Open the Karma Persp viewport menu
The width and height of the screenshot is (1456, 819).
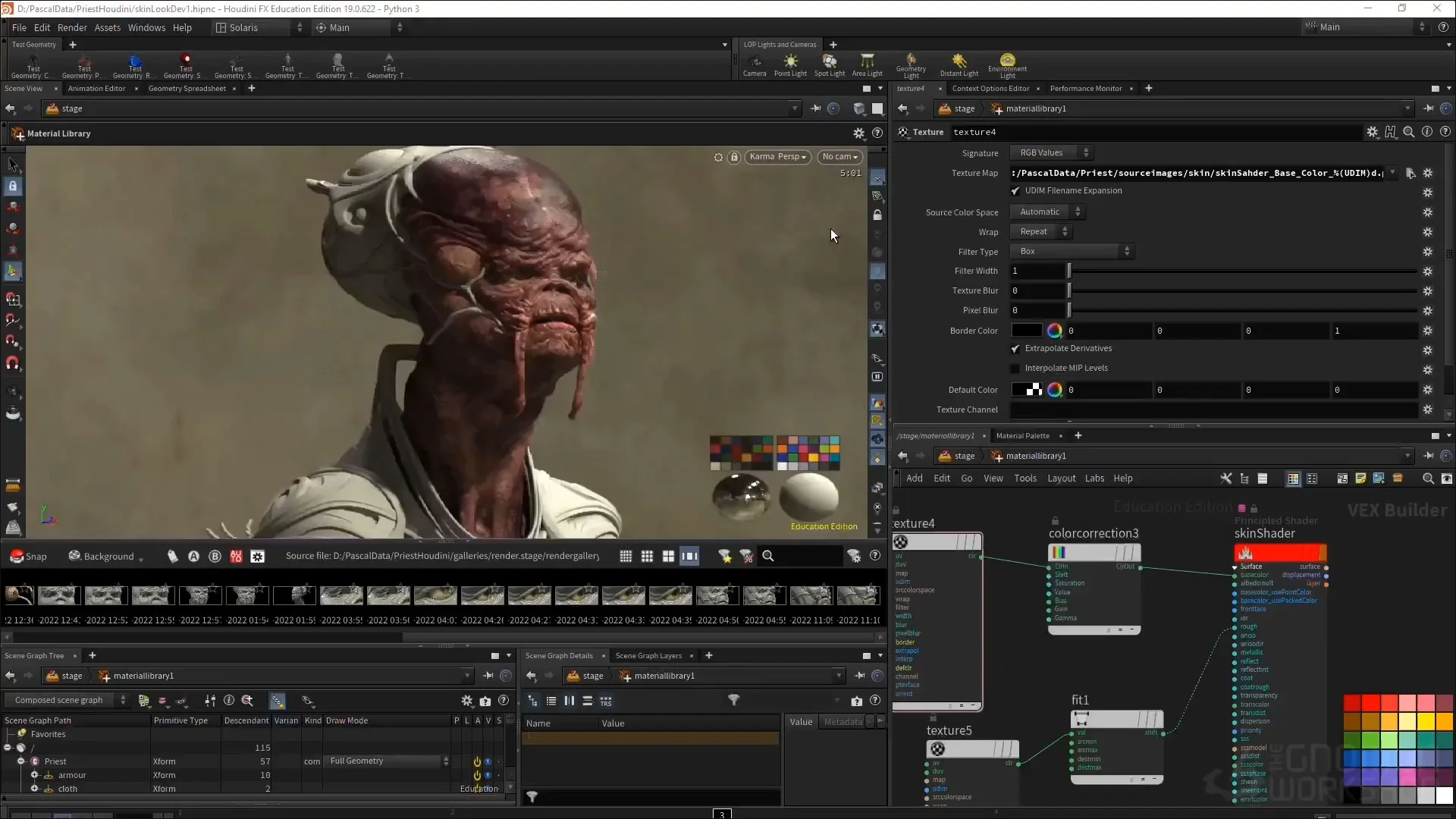[777, 157]
